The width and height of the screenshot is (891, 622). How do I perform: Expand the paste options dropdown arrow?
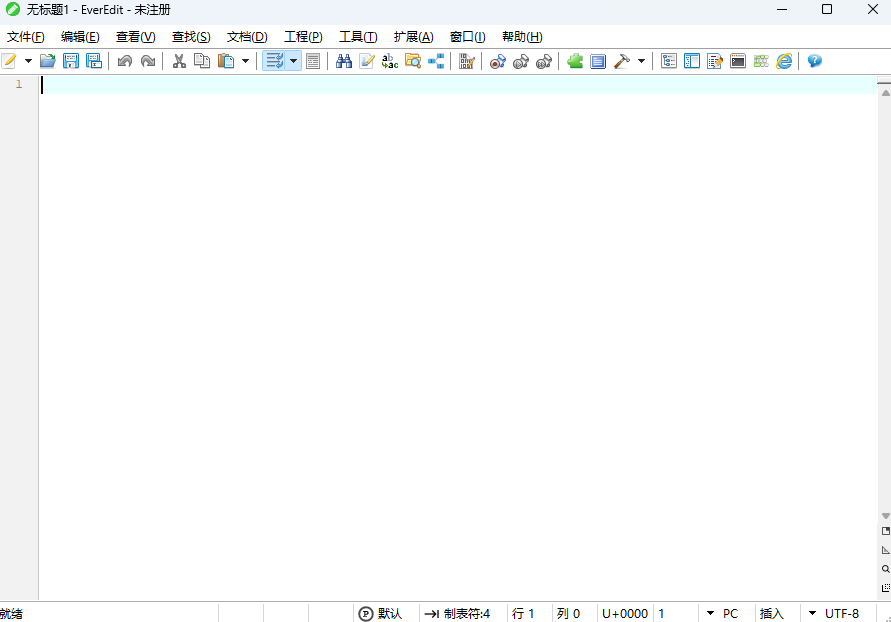point(243,60)
